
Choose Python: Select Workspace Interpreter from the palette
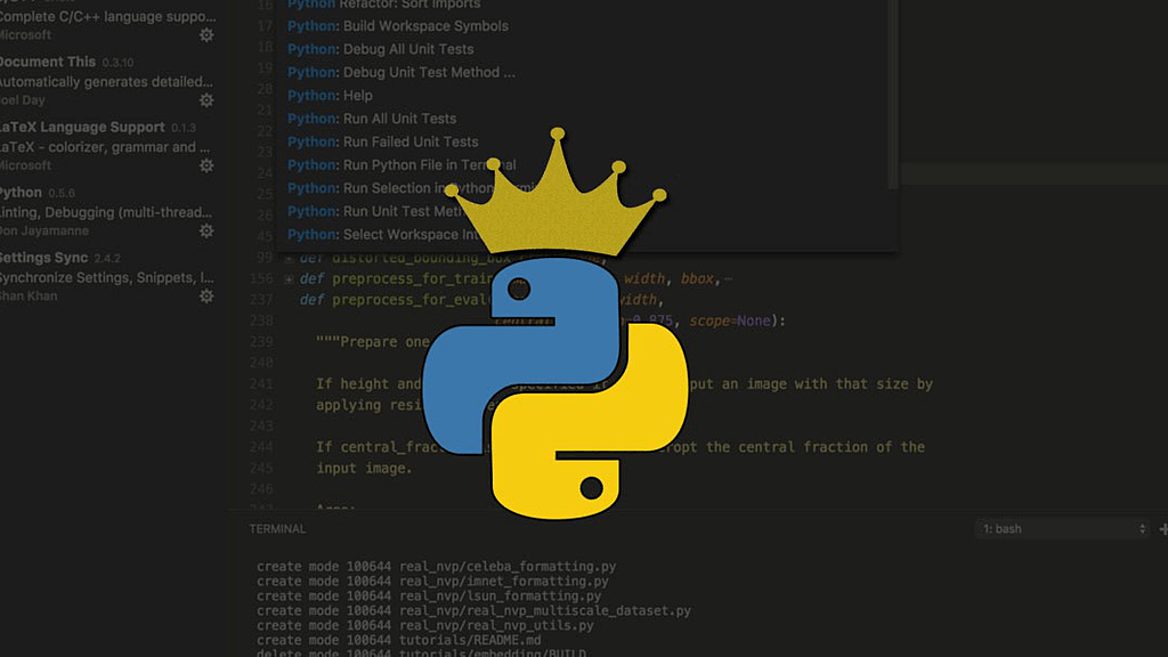pos(392,234)
